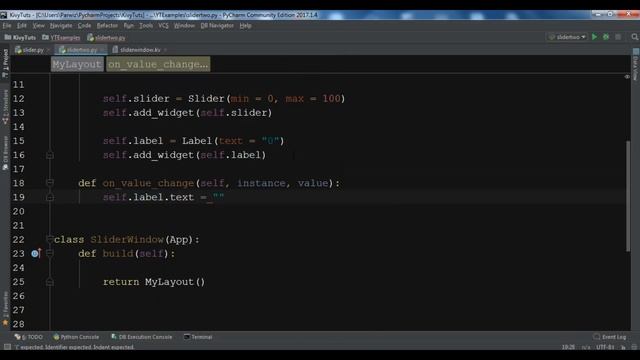Image resolution: width=640 pixels, height=360 pixels.
Task: Click the Slider(min = 0, max = 100) code
Action: 267,98
